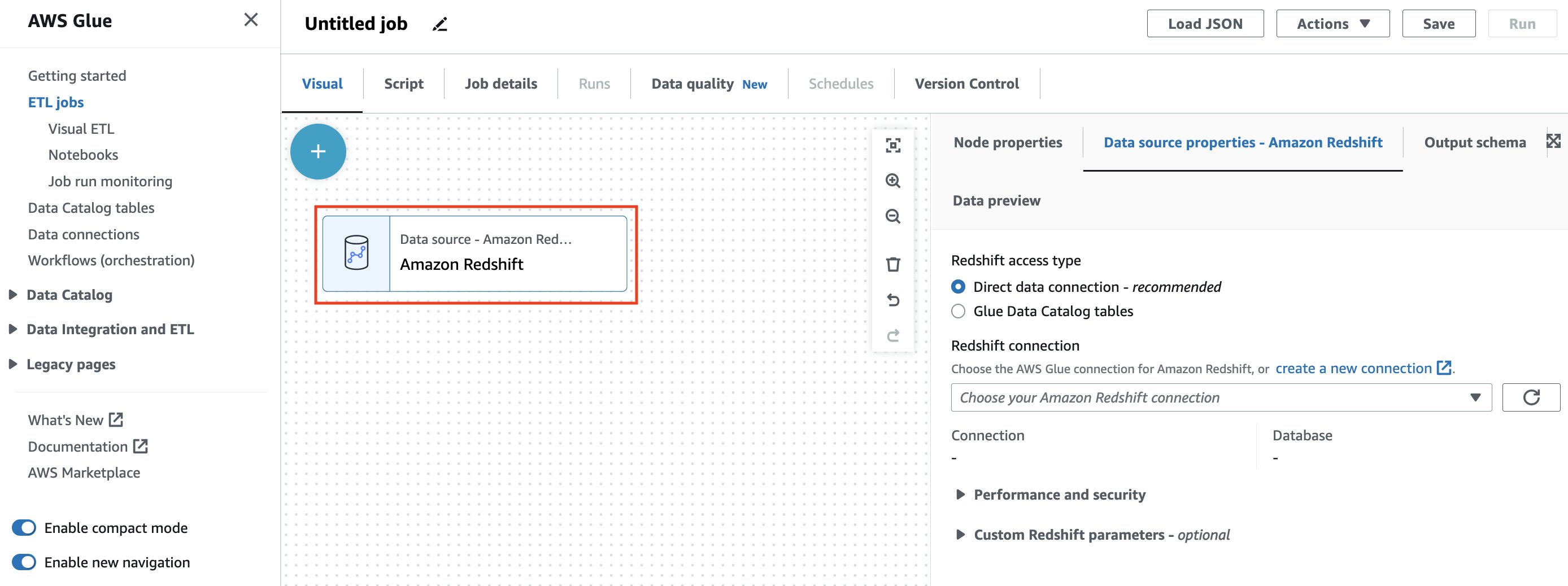
Task: Open Job run monitoring page
Action: 110,181
